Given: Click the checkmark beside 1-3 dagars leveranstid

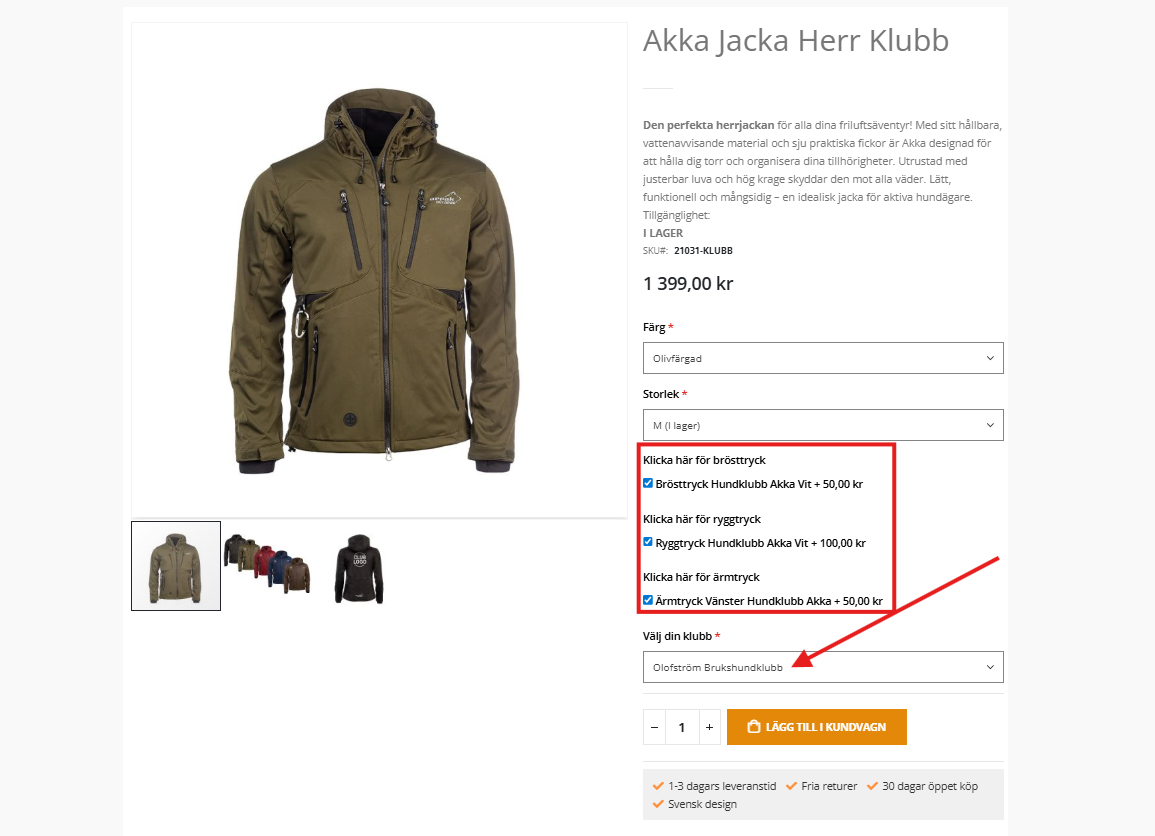Looking at the screenshot, I should [659, 786].
